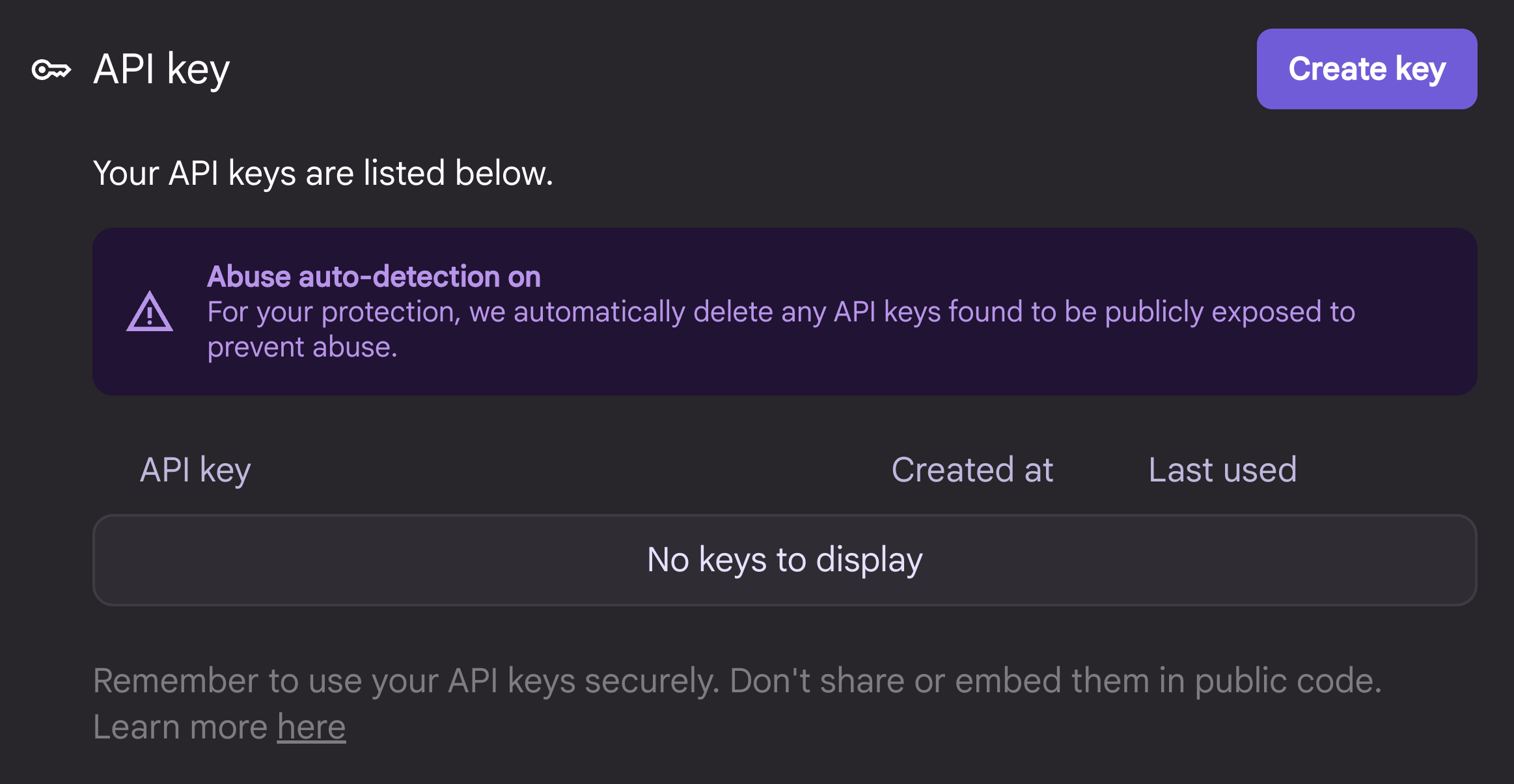Click the purple Create key label
Image resolution: width=1514 pixels, height=784 pixels.
[x=1366, y=69]
